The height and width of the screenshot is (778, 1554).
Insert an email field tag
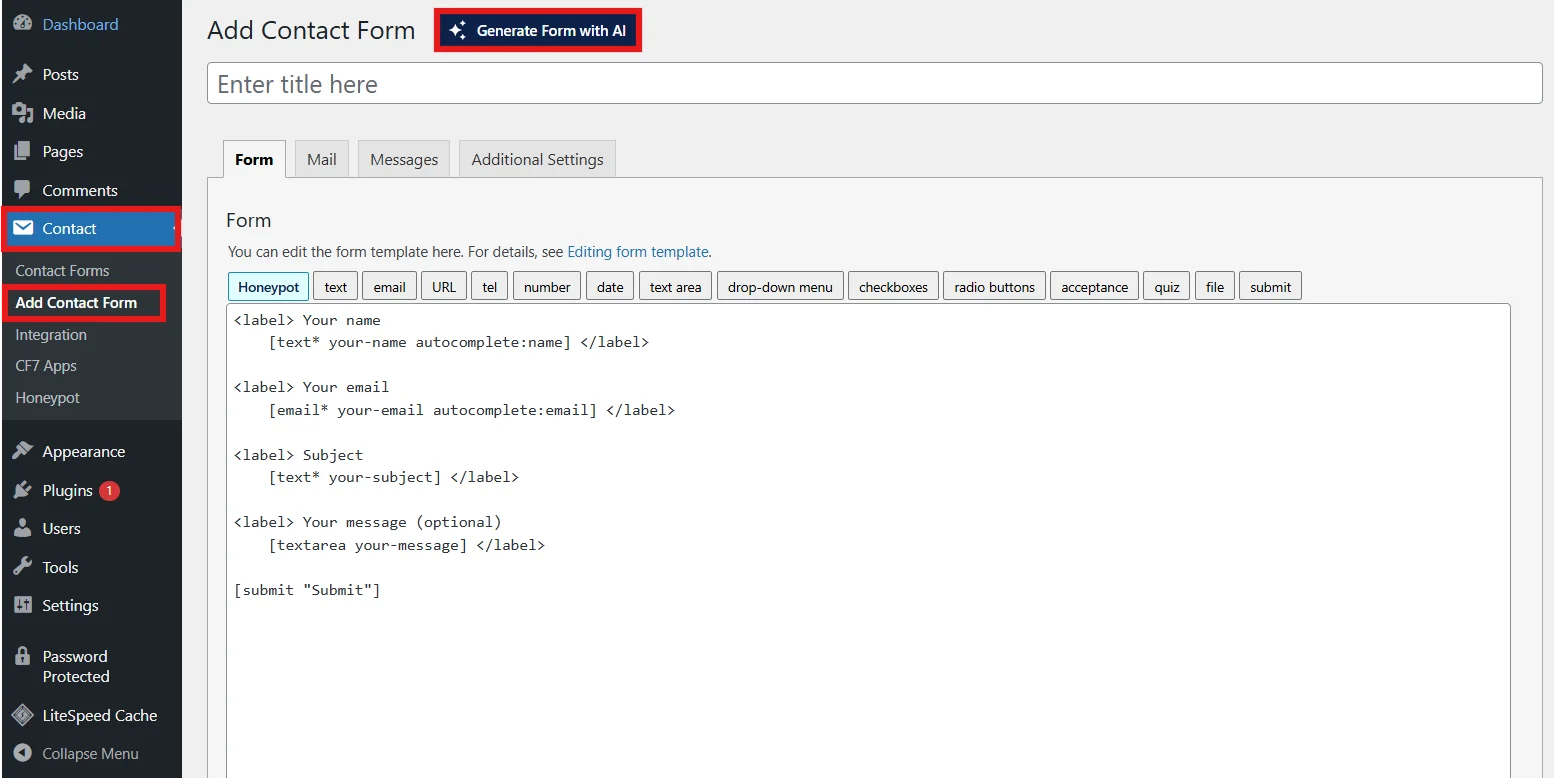(x=389, y=287)
